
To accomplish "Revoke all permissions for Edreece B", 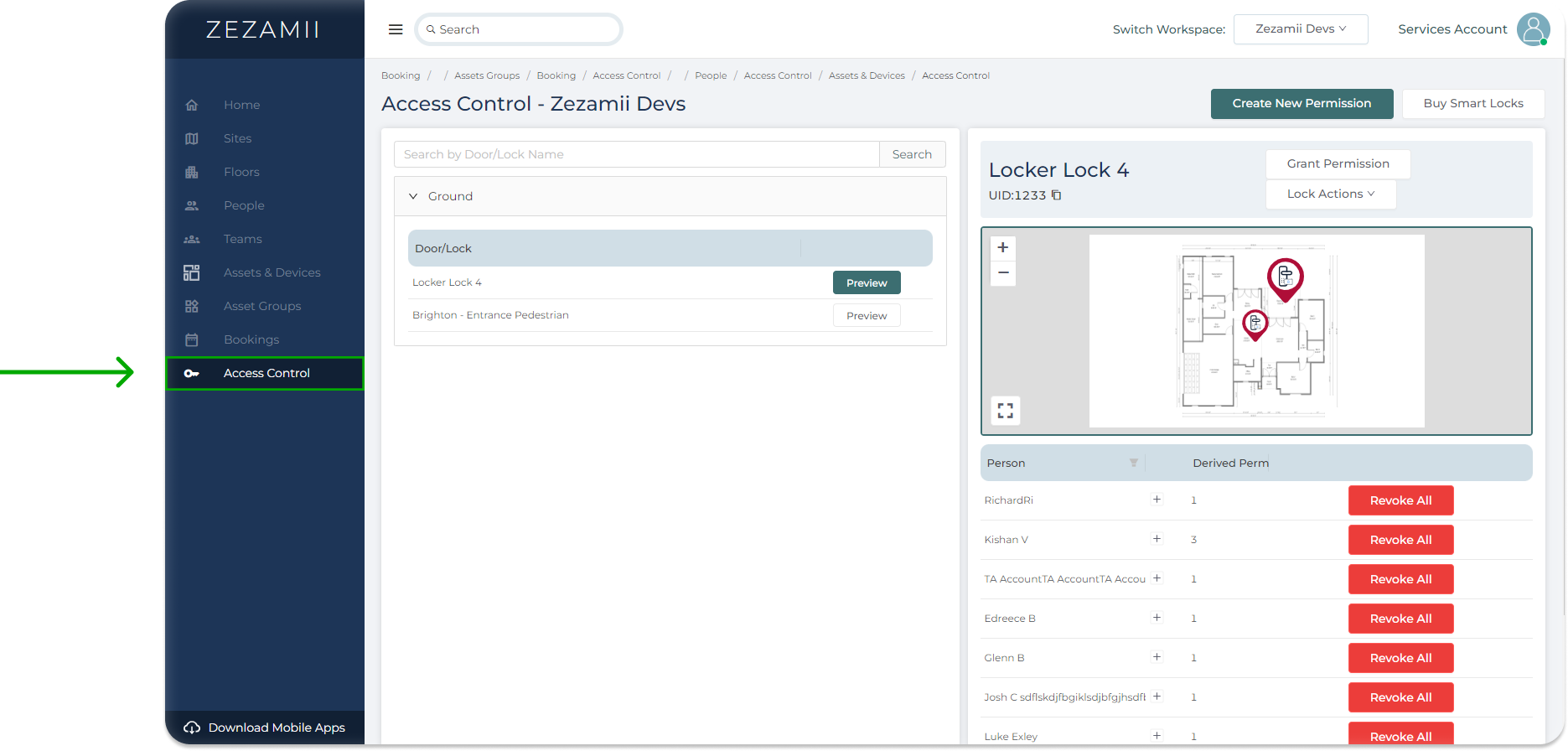I will (x=1400, y=619).
